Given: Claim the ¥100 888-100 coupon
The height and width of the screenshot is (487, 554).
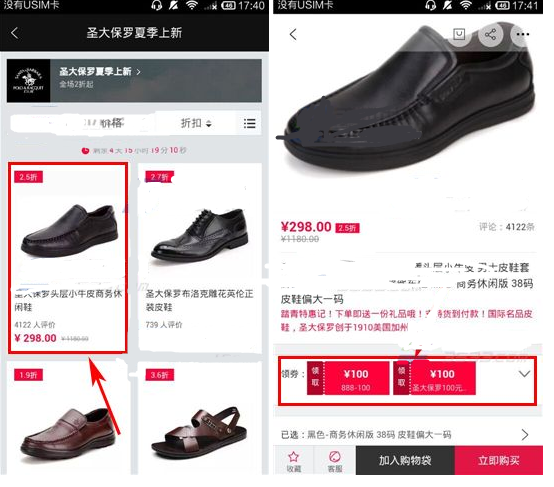Looking at the screenshot, I should click(348, 378).
